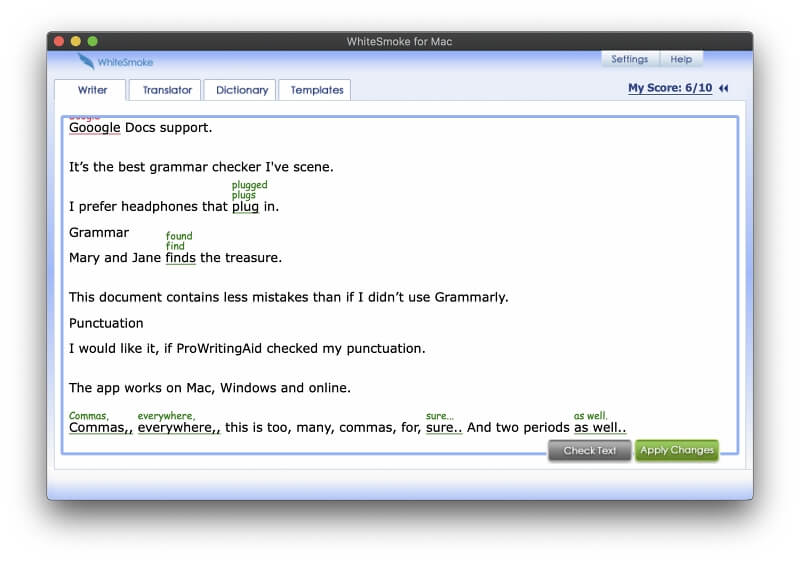Switch to the Translator tab
800x562 pixels.
166,90
